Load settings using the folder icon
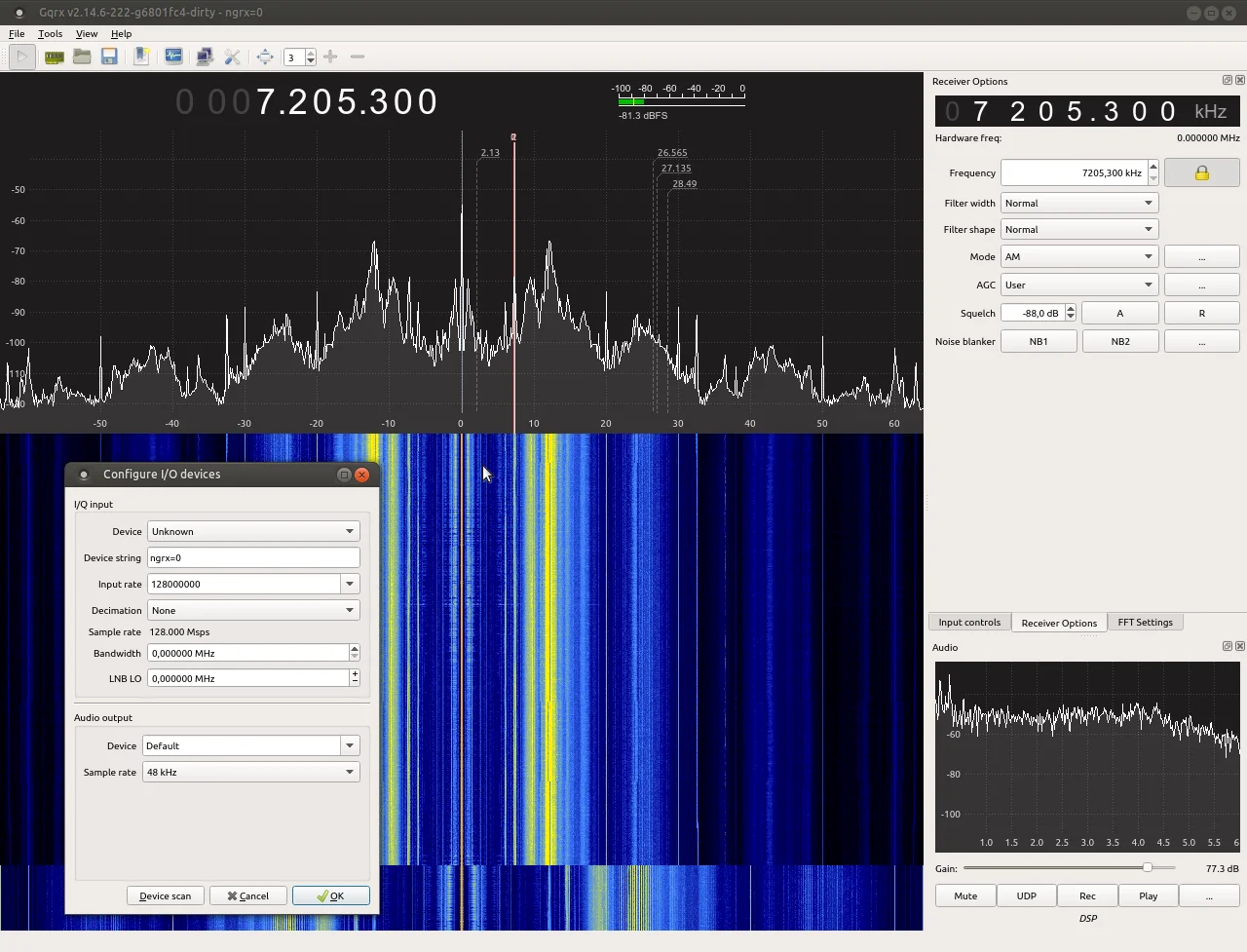This screenshot has width=1247, height=952. point(82,57)
